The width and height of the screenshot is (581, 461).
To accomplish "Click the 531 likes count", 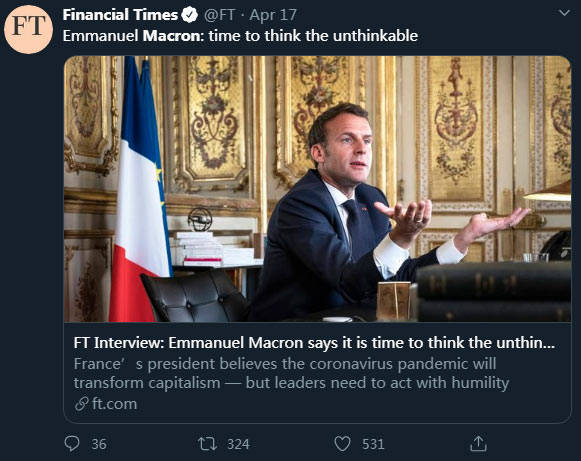I will [373, 444].
